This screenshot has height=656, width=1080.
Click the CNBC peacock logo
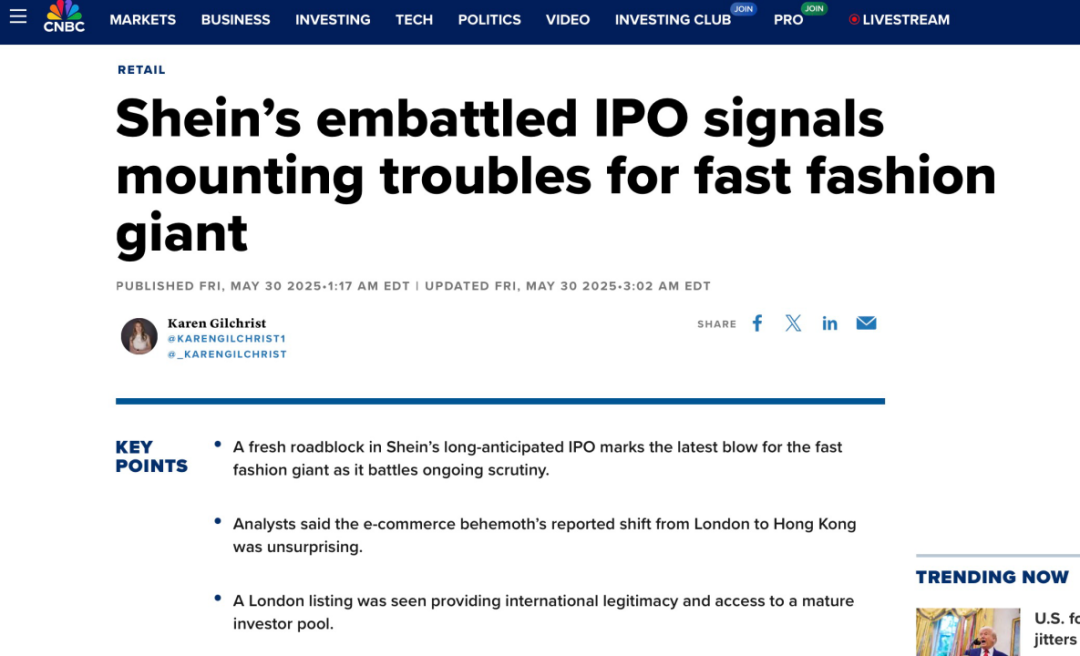[x=63, y=17]
